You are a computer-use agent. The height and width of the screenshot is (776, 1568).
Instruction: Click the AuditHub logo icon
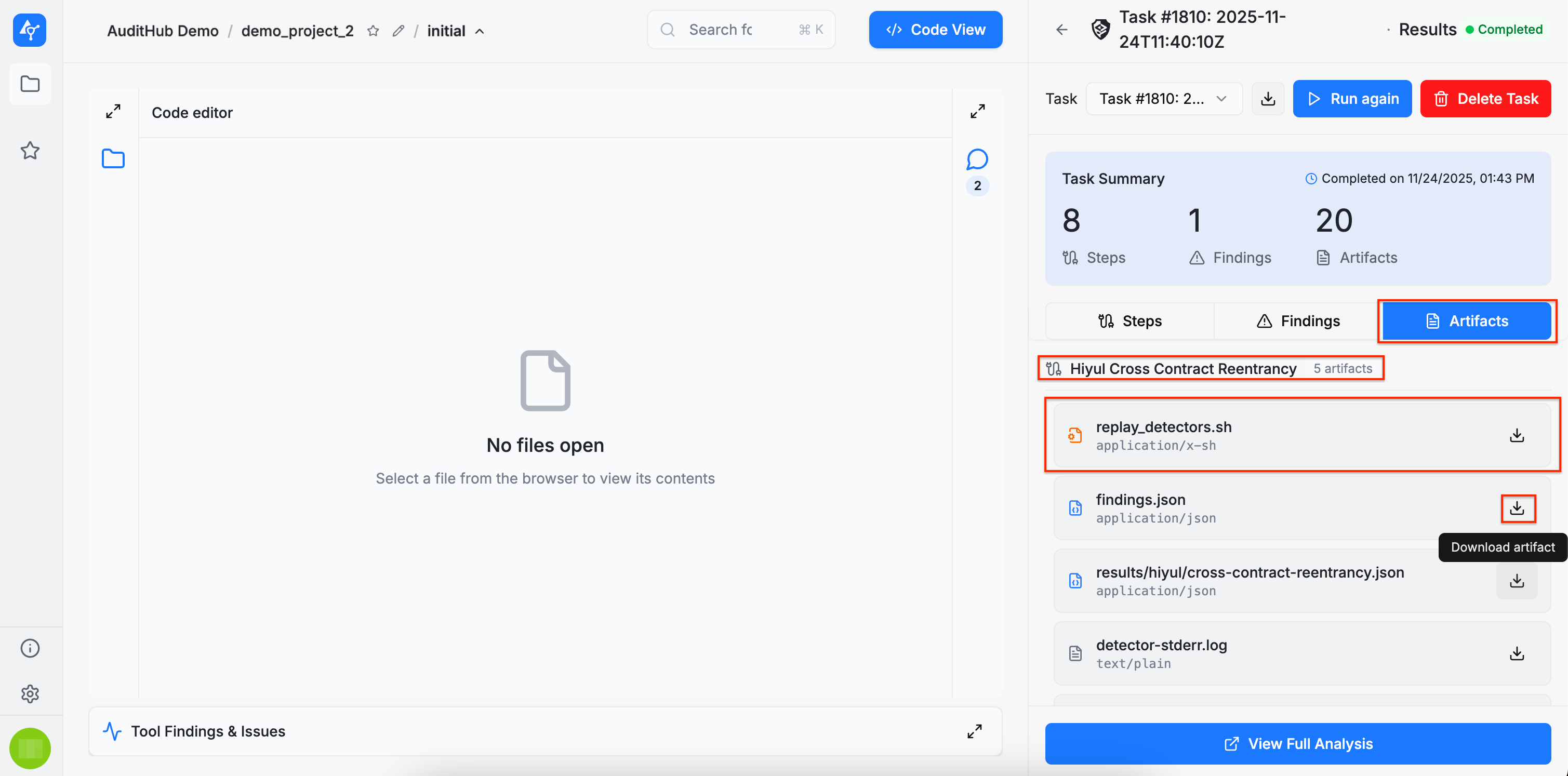(29, 30)
